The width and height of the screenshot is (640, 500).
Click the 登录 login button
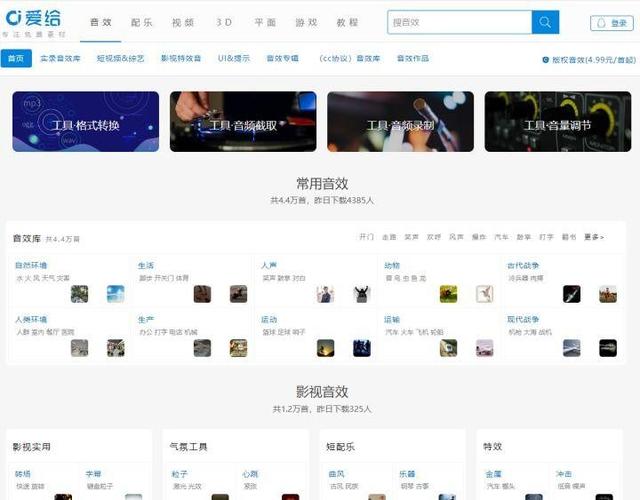click(x=612, y=23)
